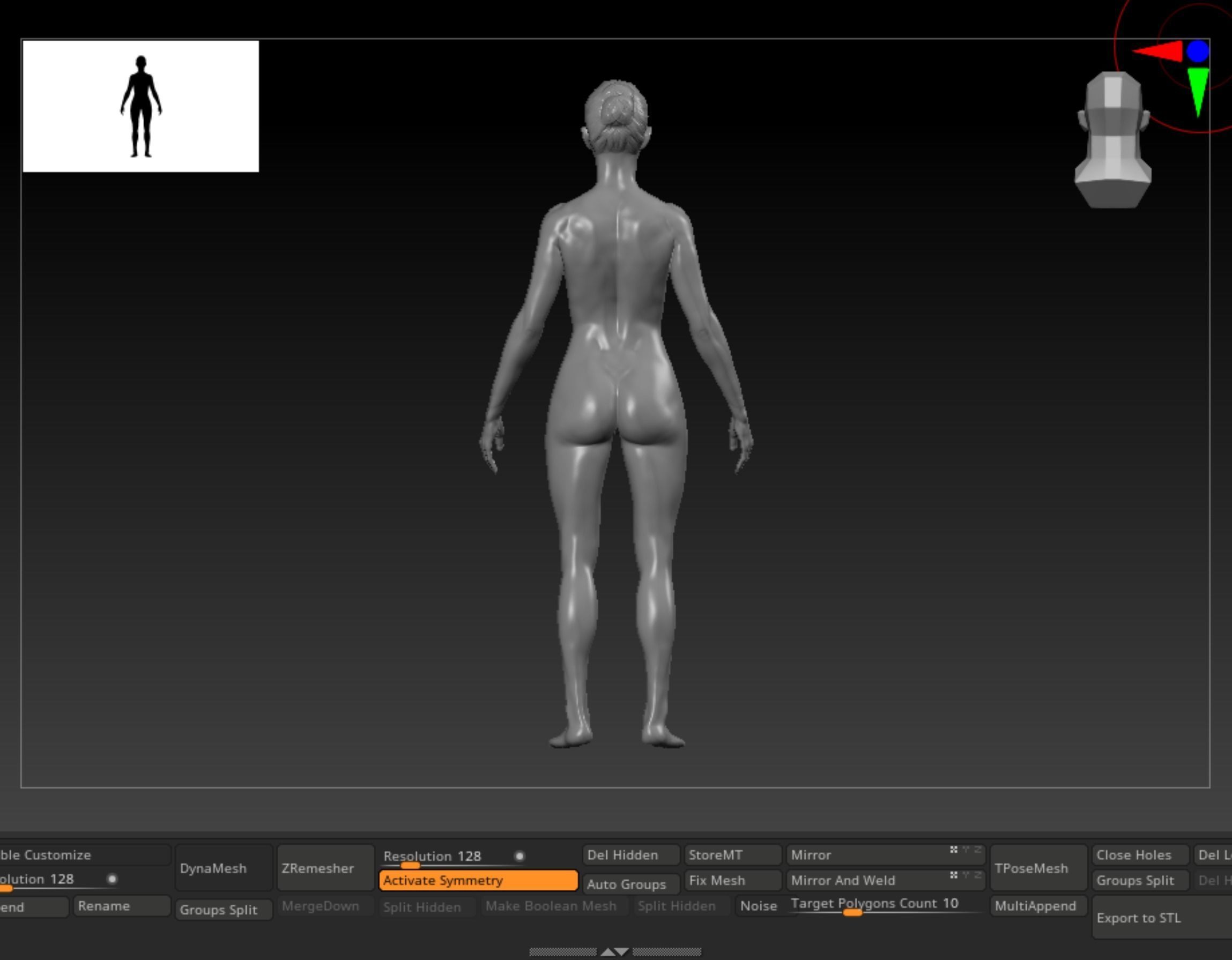Toggle dot beside Resolution above Activate Symmetry
Image resolution: width=1232 pixels, height=960 pixels.
pyautogui.click(x=519, y=856)
